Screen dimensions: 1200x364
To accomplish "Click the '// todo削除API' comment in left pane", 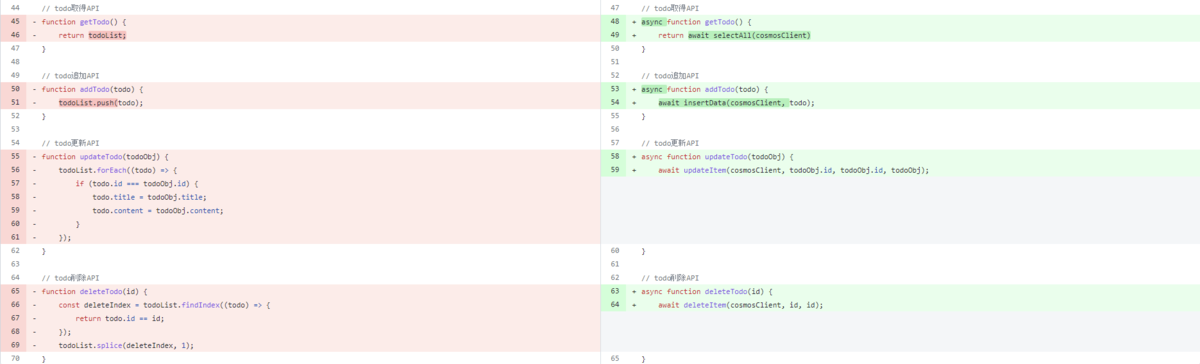I will 70,277.
